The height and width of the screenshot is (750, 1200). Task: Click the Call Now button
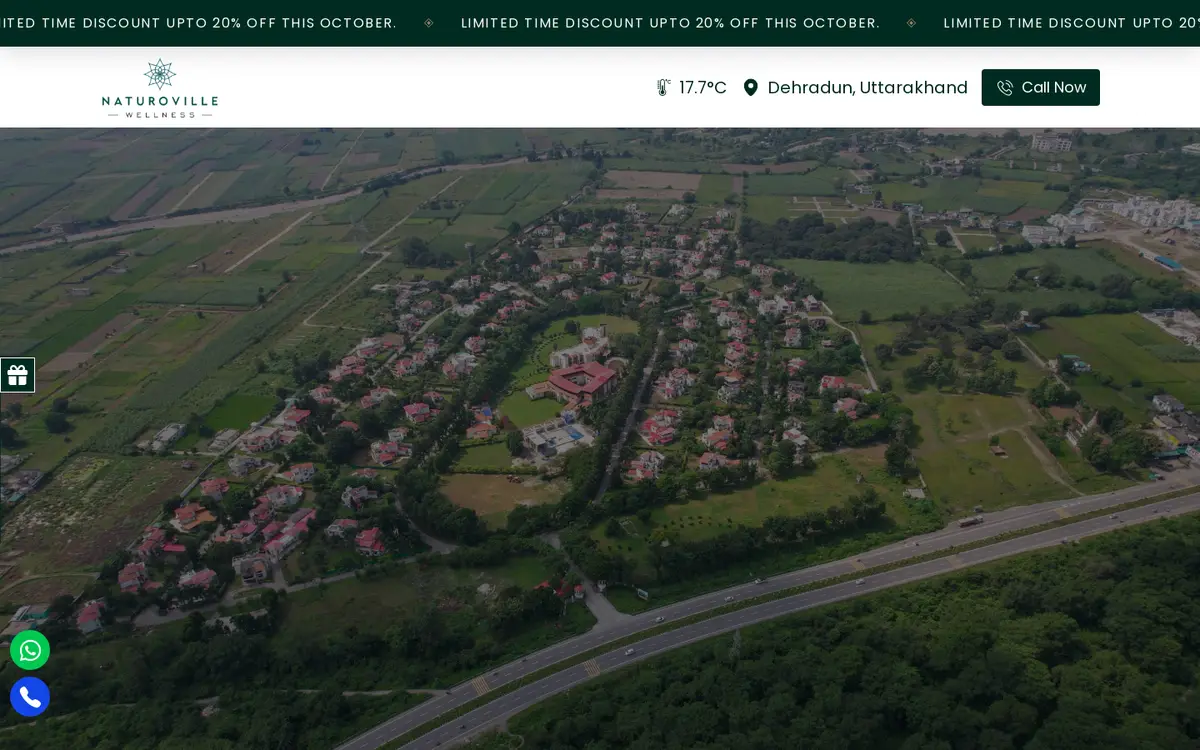coord(1041,87)
